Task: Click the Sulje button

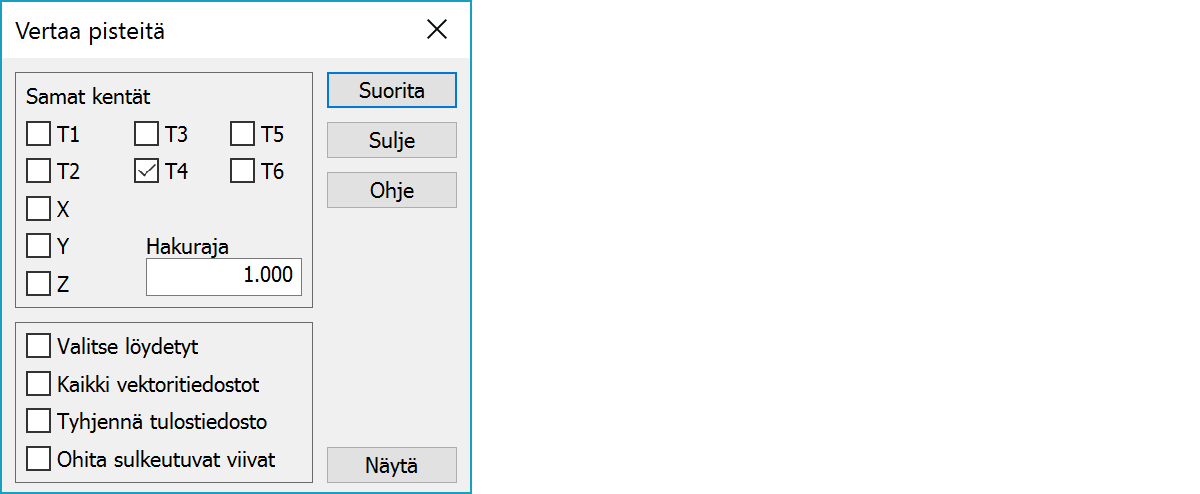Action: point(391,140)
